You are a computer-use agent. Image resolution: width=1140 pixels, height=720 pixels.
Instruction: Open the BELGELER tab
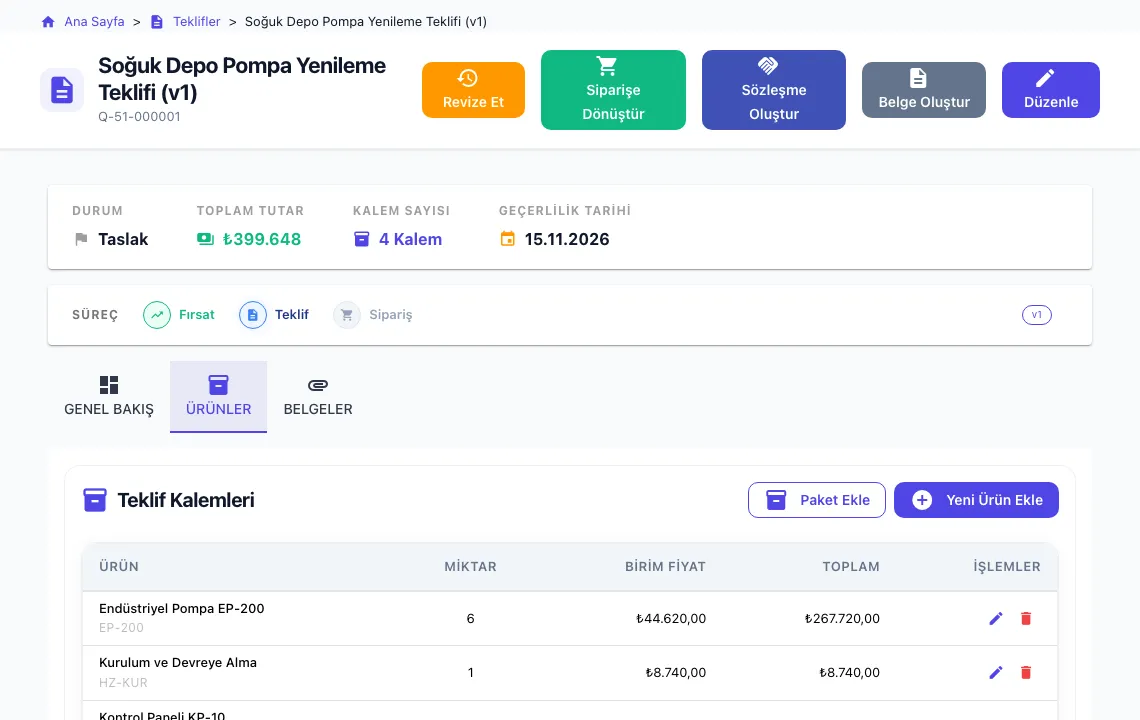click(318, 397)
